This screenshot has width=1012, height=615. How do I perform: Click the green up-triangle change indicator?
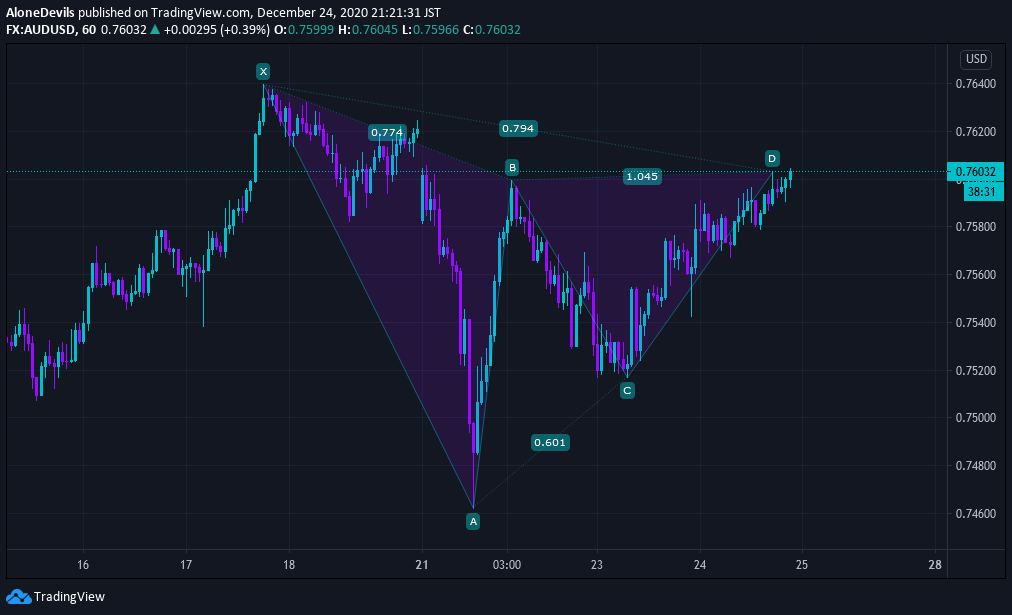point(155,29)
